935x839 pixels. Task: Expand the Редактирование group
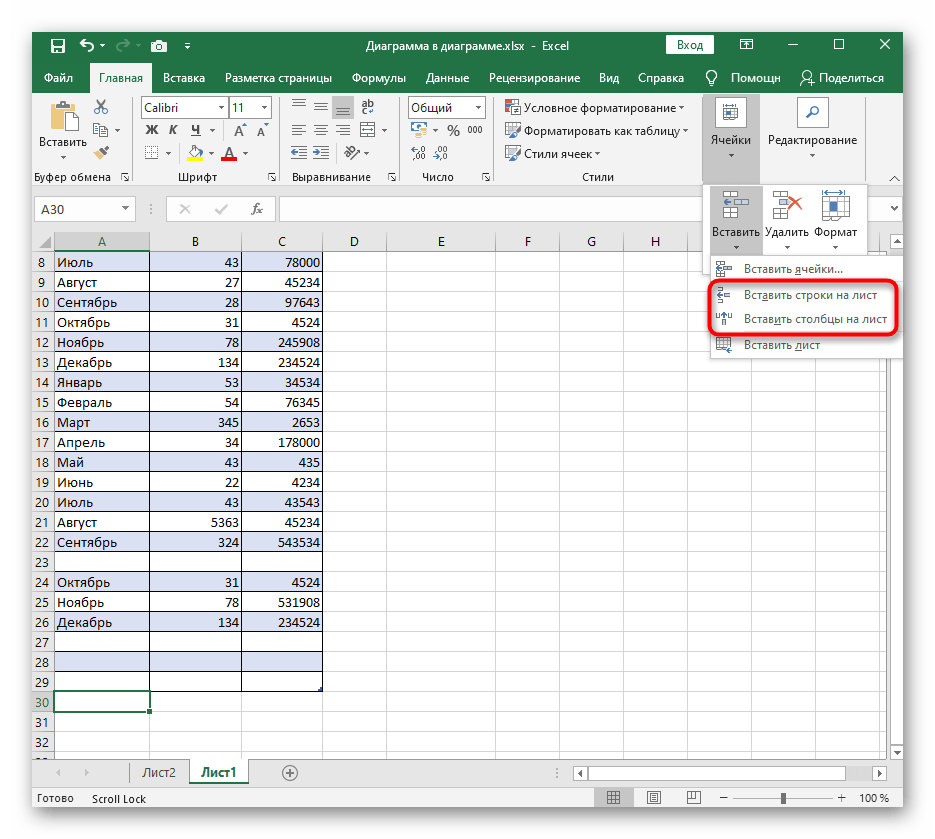click(812, 129)
